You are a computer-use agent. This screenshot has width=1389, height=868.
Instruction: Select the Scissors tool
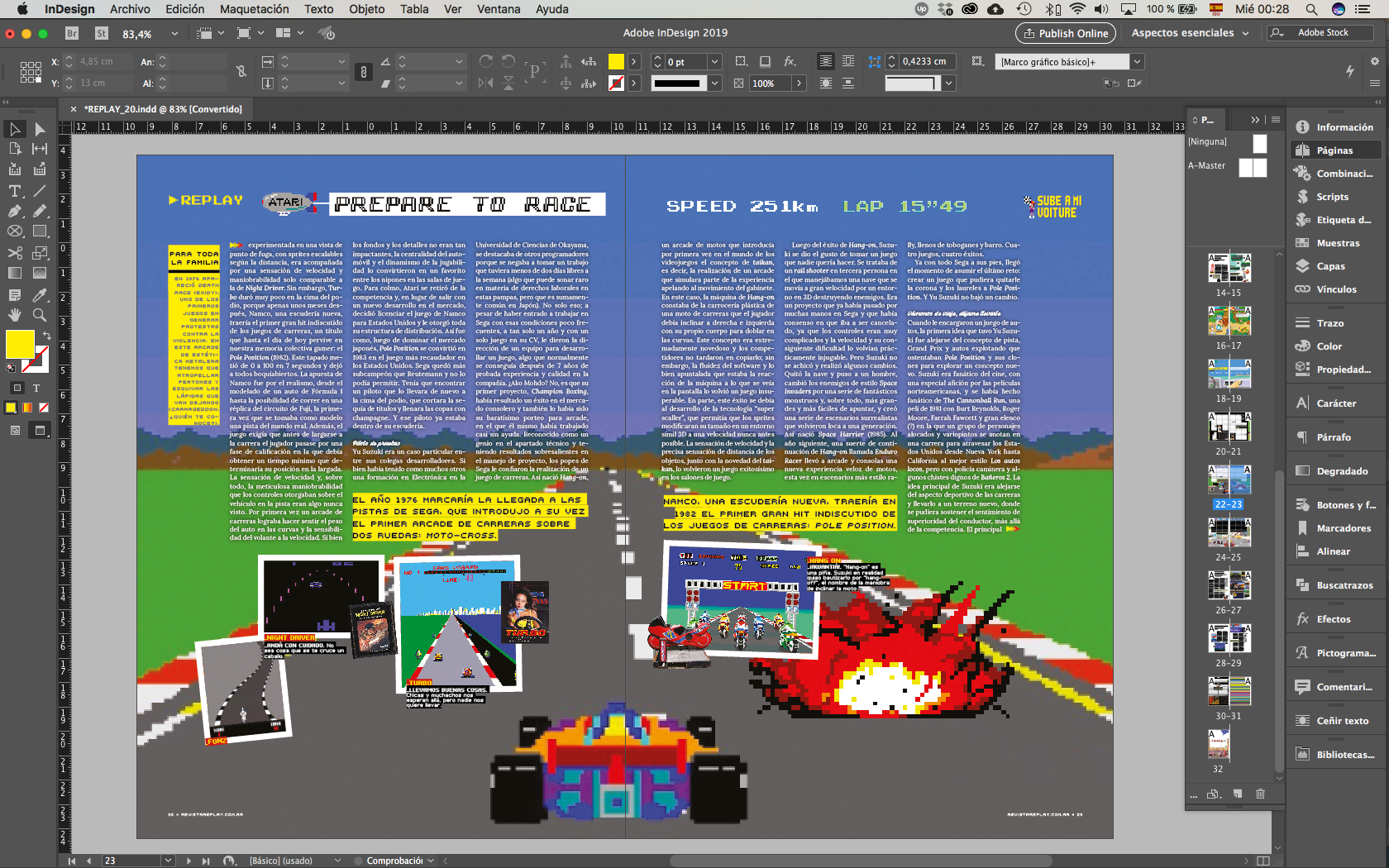click(x=14, y=252)
